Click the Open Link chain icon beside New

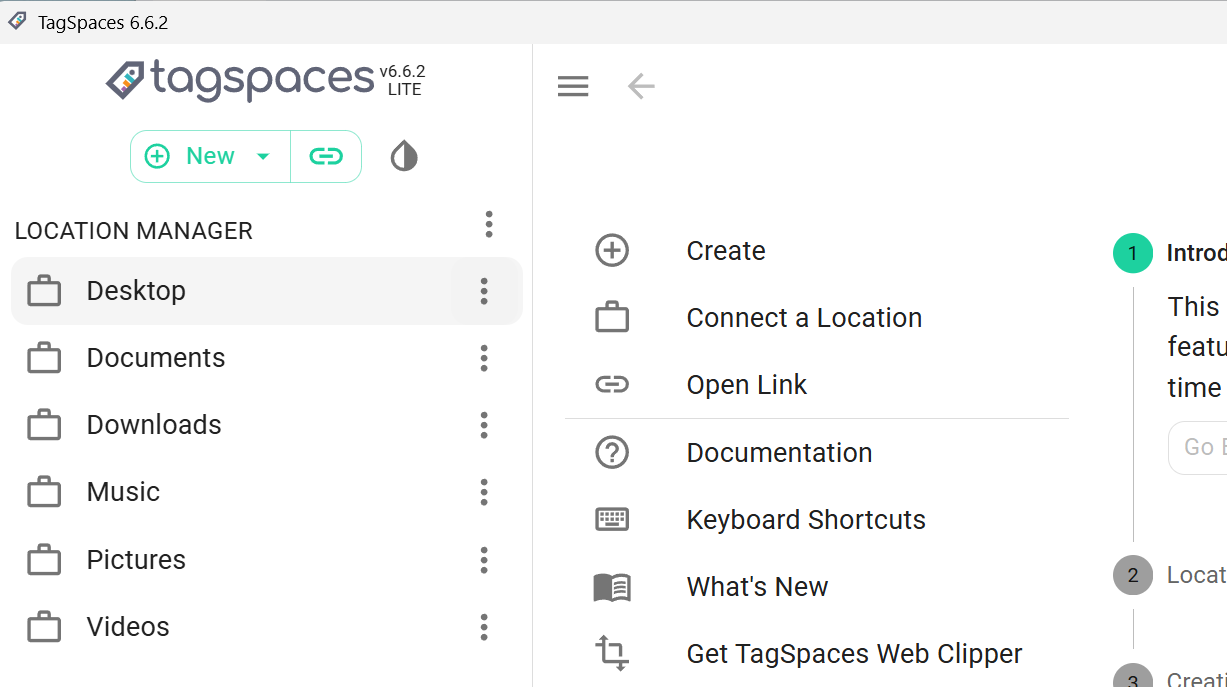pos(326,156)
